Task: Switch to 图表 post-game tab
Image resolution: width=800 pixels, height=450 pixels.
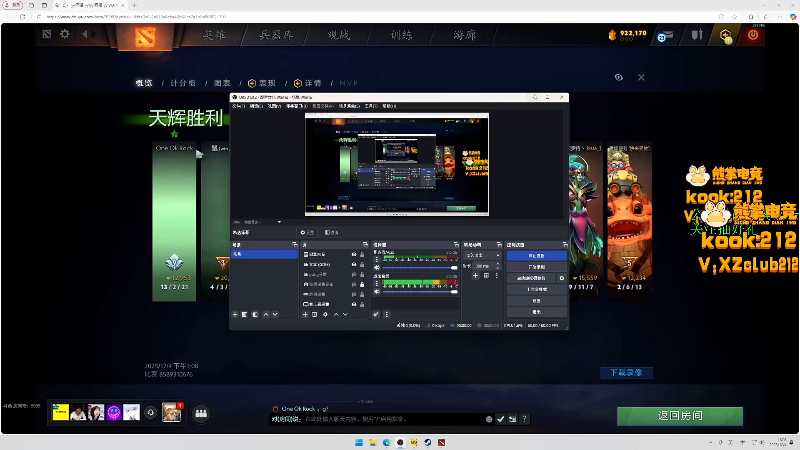Action: [x=222, y=83]
